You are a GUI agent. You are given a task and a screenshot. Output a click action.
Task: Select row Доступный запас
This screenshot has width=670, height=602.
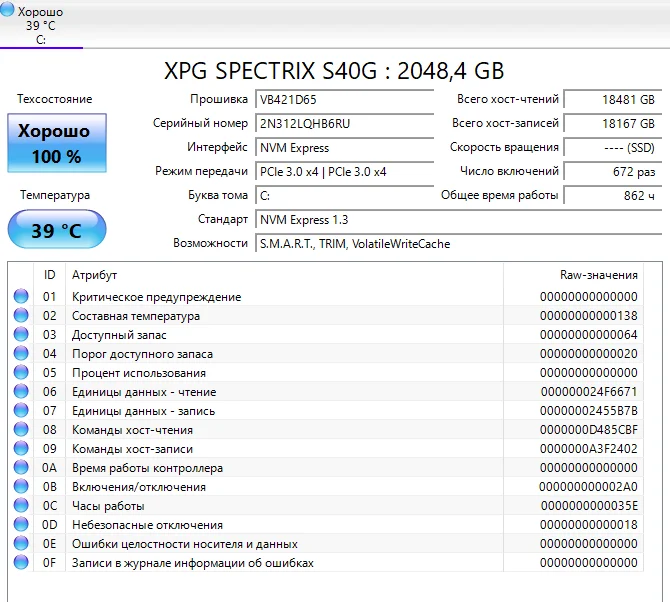(x=326, y=335)
